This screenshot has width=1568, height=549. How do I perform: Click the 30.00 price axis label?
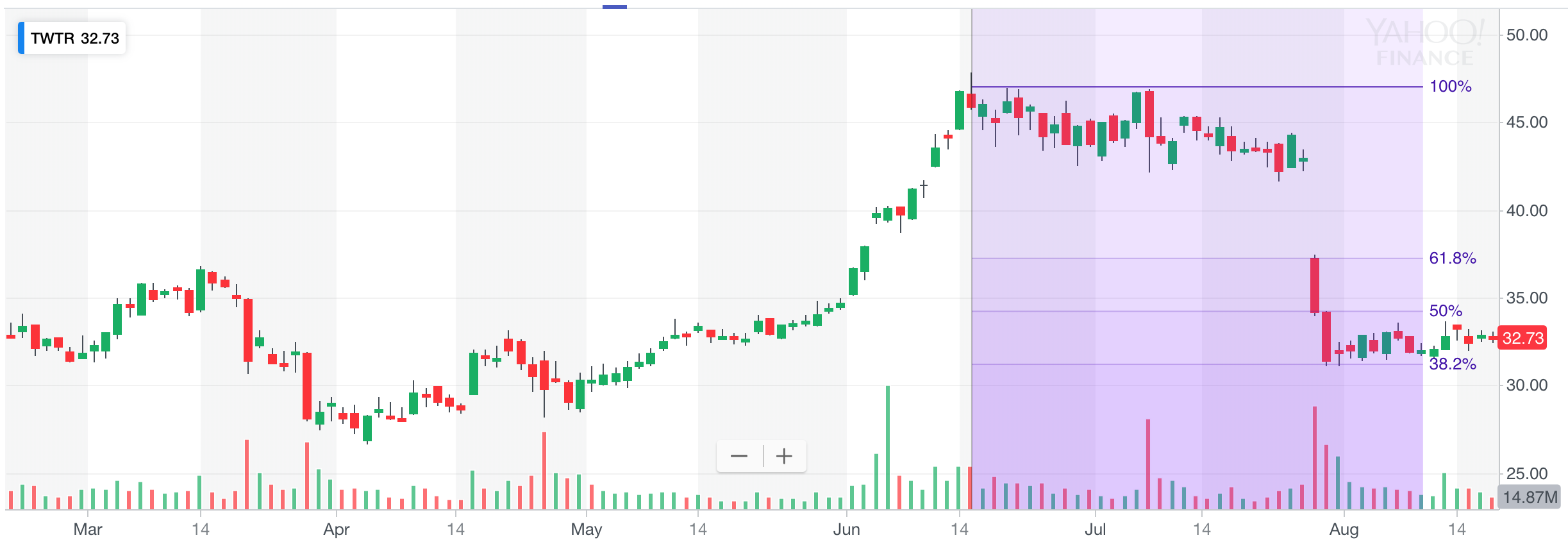[1526, 385]
